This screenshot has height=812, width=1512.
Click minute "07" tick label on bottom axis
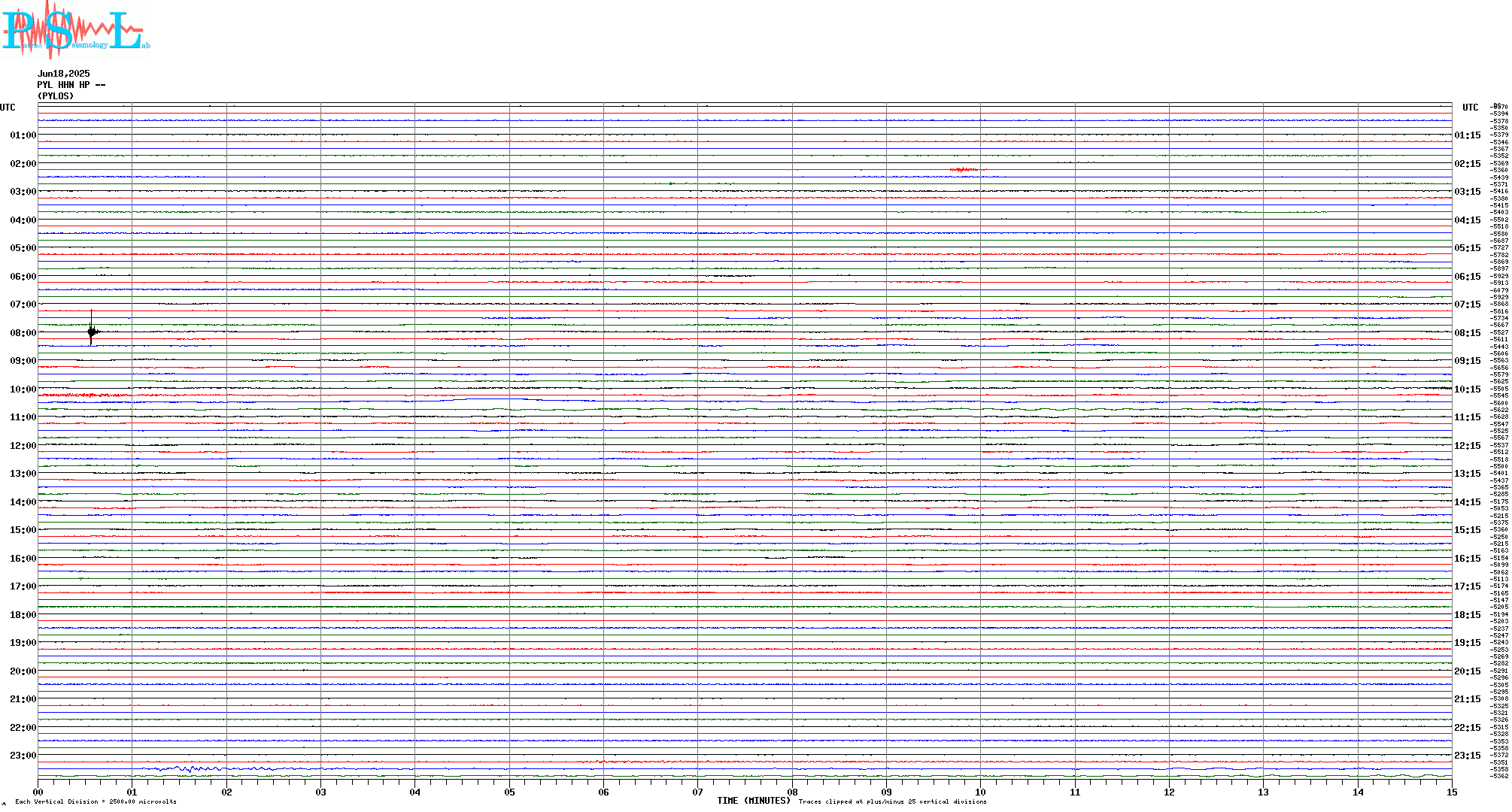[x=698, y=792]
